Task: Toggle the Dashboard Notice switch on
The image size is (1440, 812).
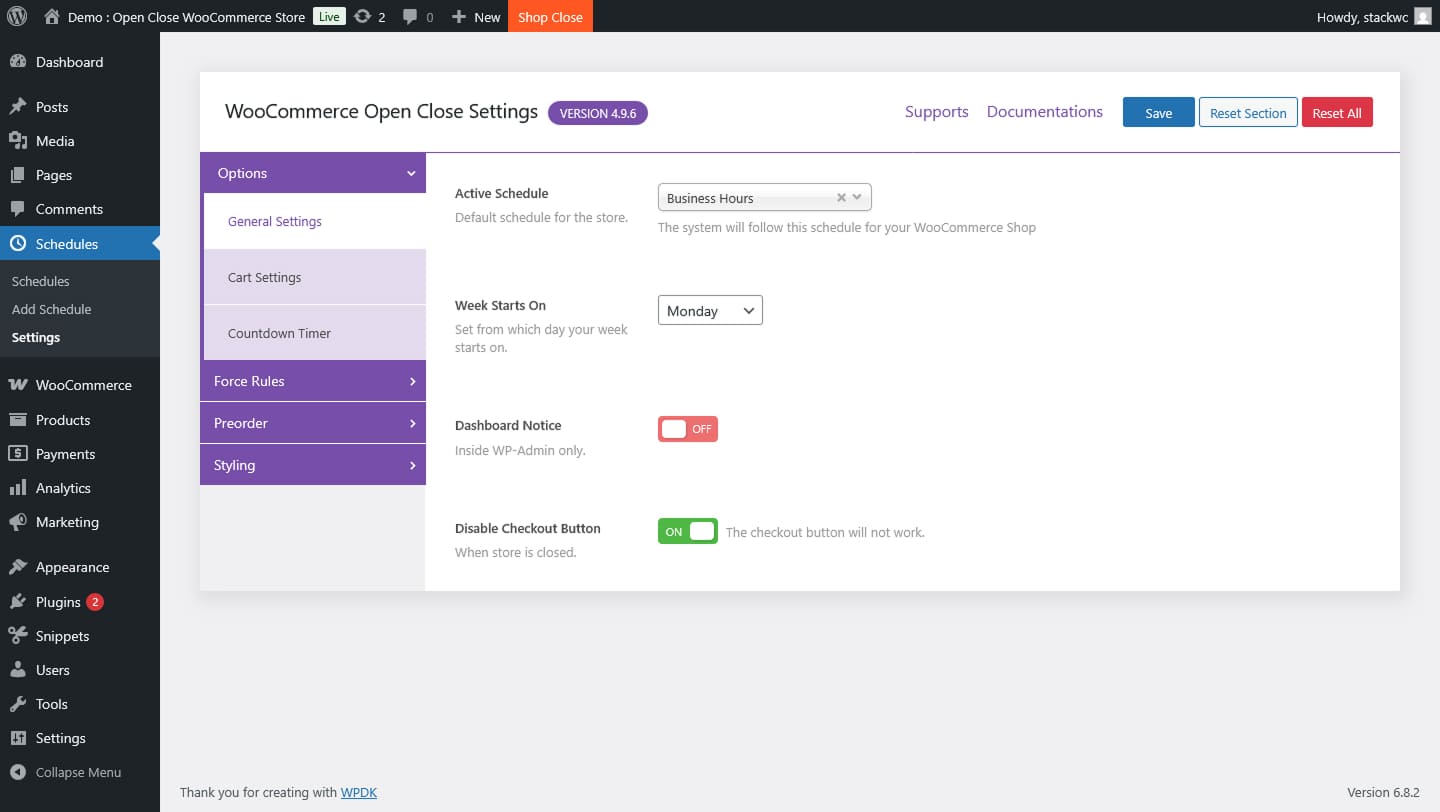Action: 688,429
